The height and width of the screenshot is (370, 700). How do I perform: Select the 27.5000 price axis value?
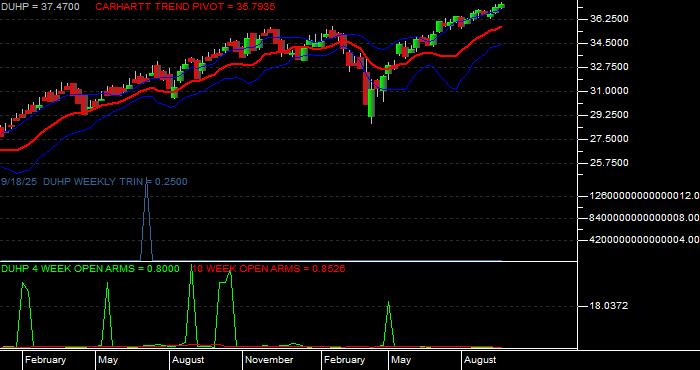tap(609, 139)
